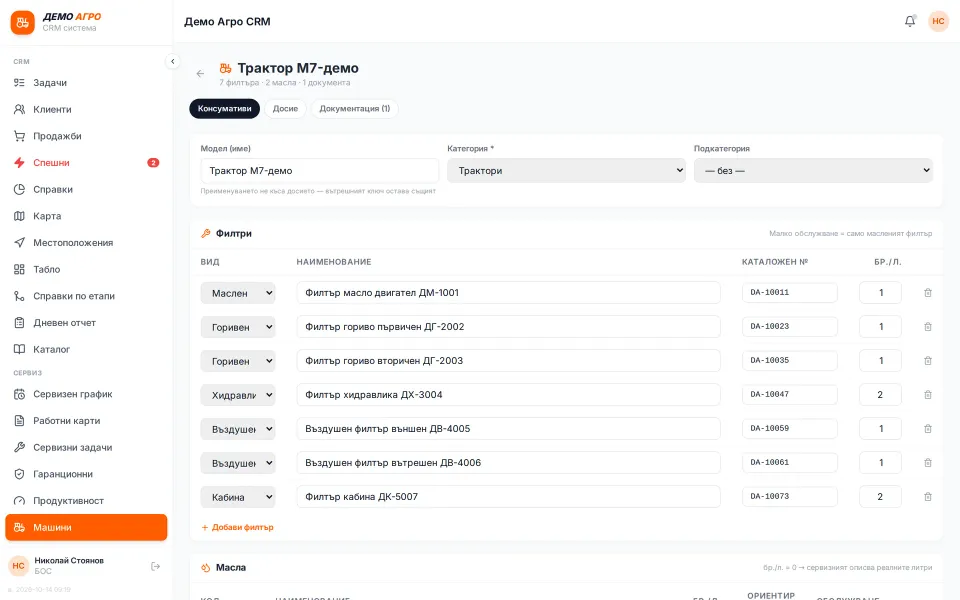Open the Карта page
Screen dimensions: 960x600
click(86, 216)
